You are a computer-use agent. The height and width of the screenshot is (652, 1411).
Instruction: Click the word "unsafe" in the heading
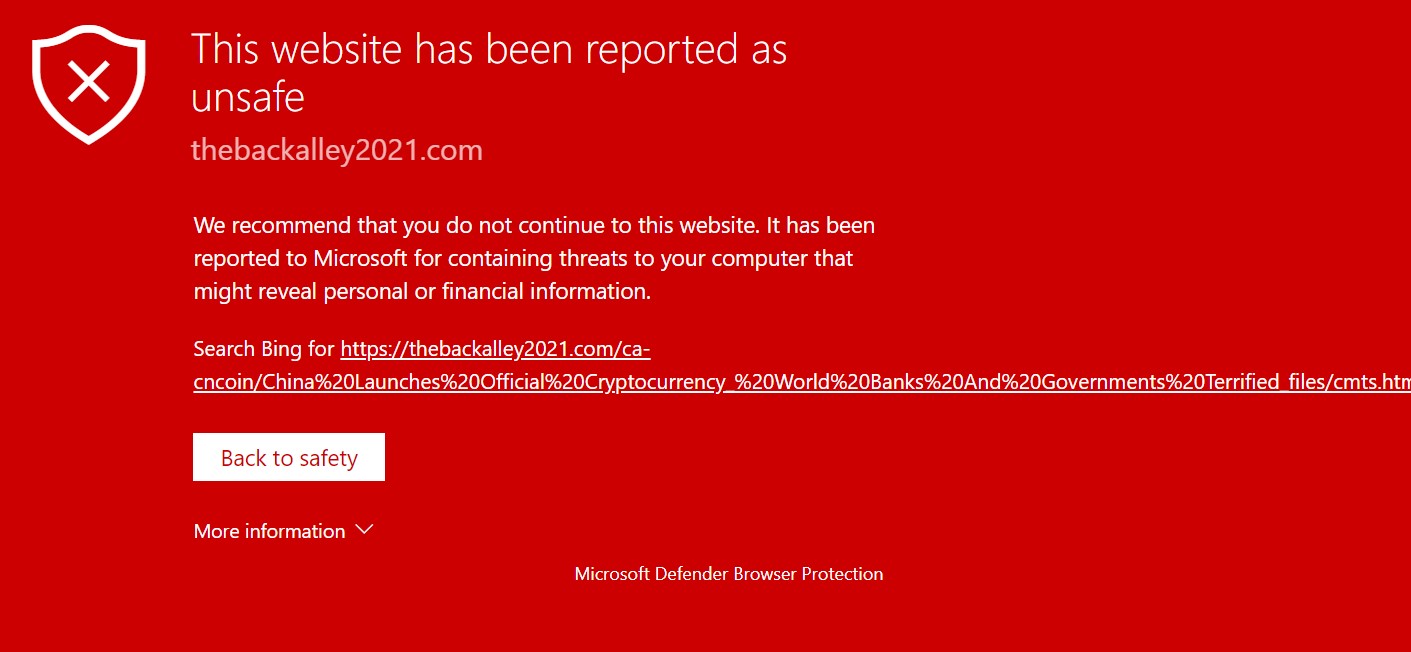[247, 98]
